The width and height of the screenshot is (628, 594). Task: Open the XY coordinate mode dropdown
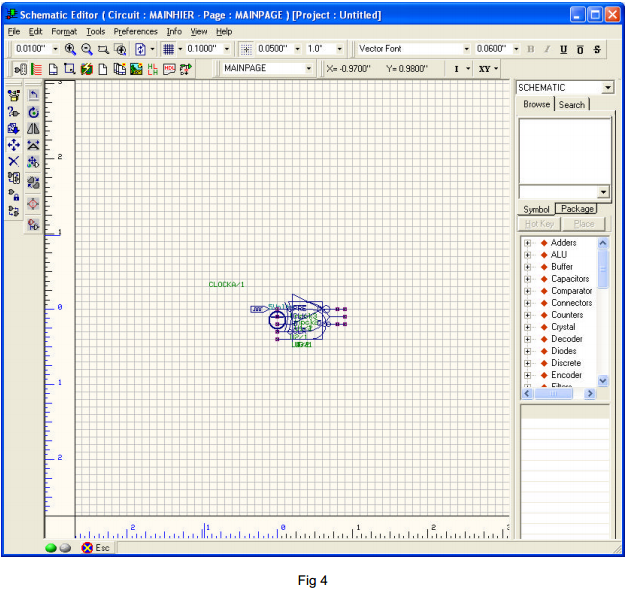point(496,68)
